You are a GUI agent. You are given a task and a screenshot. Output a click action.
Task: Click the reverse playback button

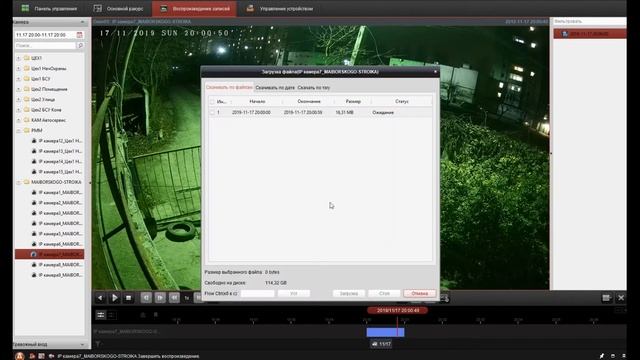tap(100, 298)
